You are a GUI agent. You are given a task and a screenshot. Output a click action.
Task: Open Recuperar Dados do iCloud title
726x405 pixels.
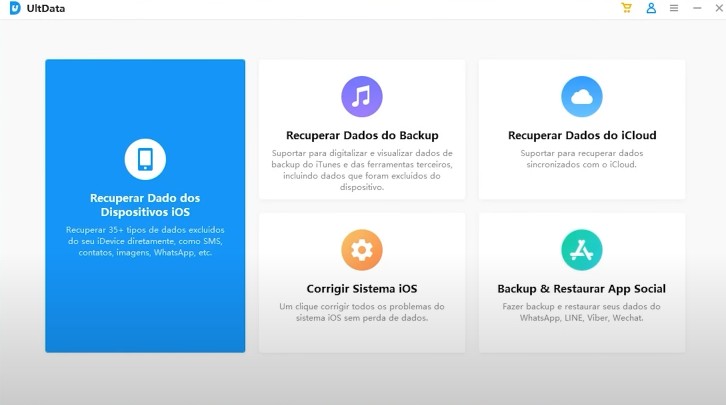pos(582,135)
